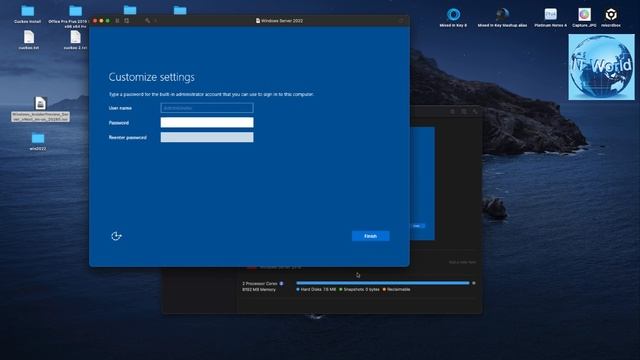Click the yellow minimize window button
Image resolution: width=640 pixels, height=360 pixels.
101,20
